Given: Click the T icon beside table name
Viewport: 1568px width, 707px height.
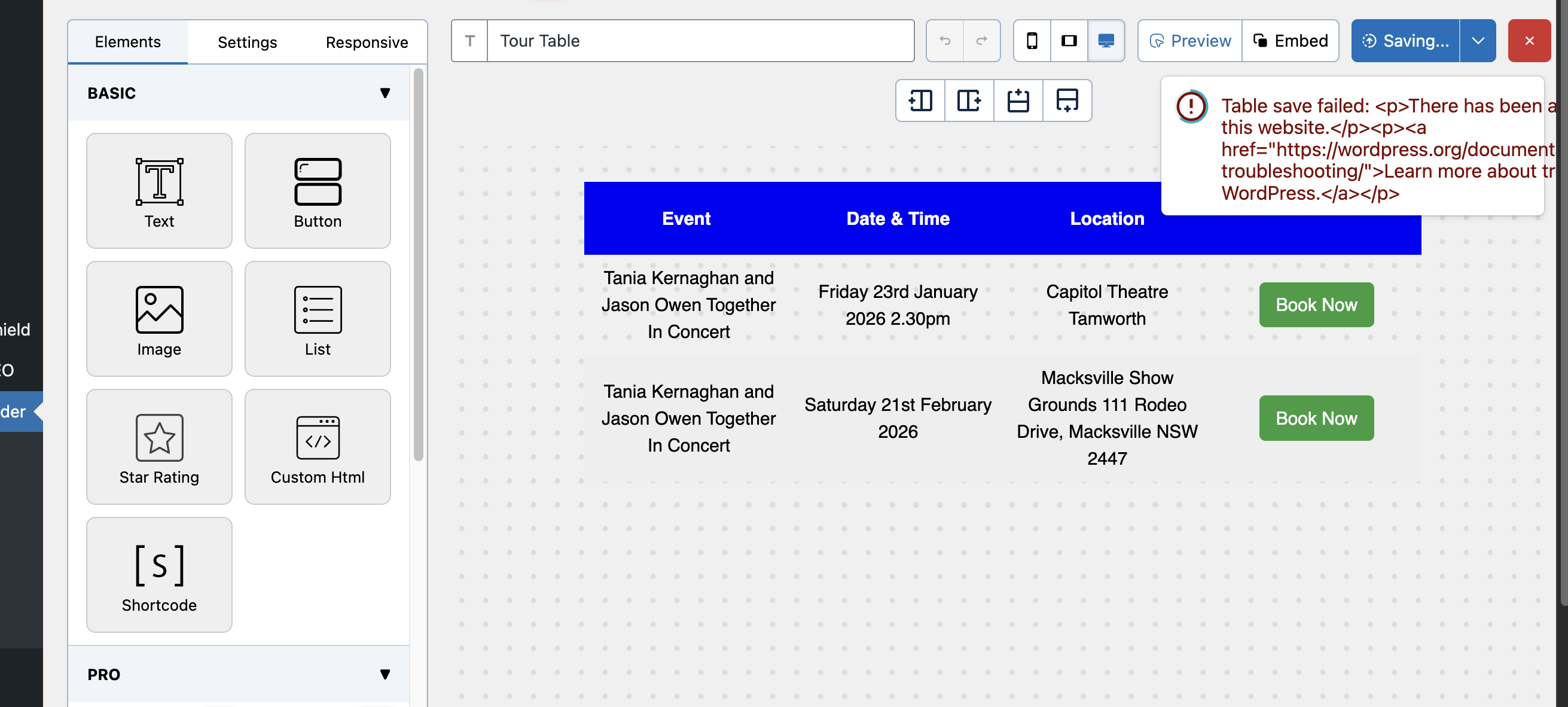Looking at the screenshot, I should click(469, 41).
